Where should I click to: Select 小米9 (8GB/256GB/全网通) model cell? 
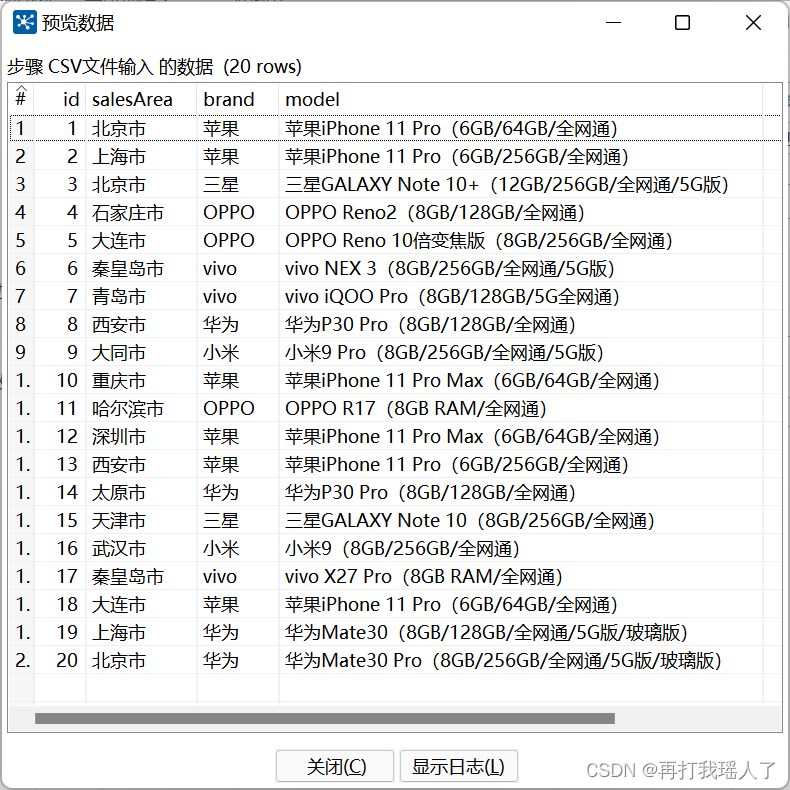[x=520, y=548]
